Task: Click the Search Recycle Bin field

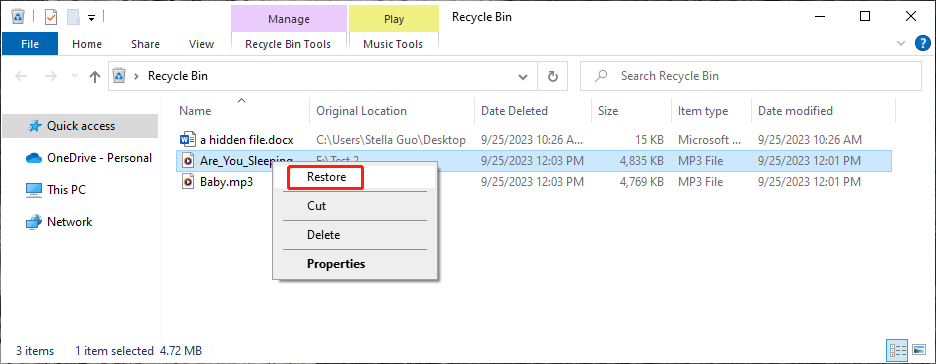Action: pos(750,76)
